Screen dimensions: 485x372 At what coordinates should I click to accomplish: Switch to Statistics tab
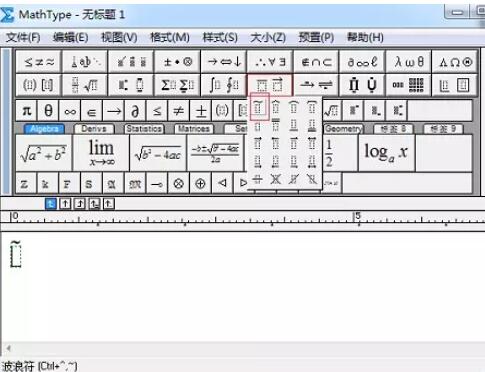144,129
